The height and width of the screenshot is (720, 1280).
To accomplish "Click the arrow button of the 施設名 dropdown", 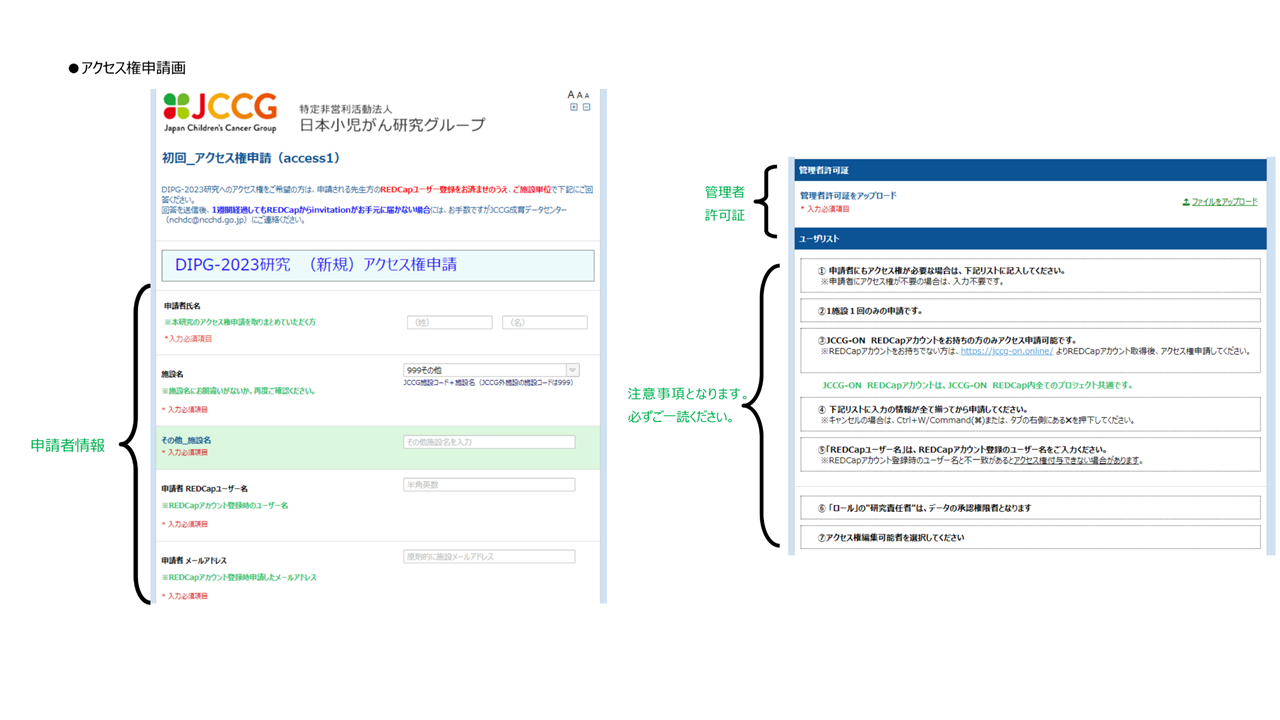I will click(x=573, y=370).
